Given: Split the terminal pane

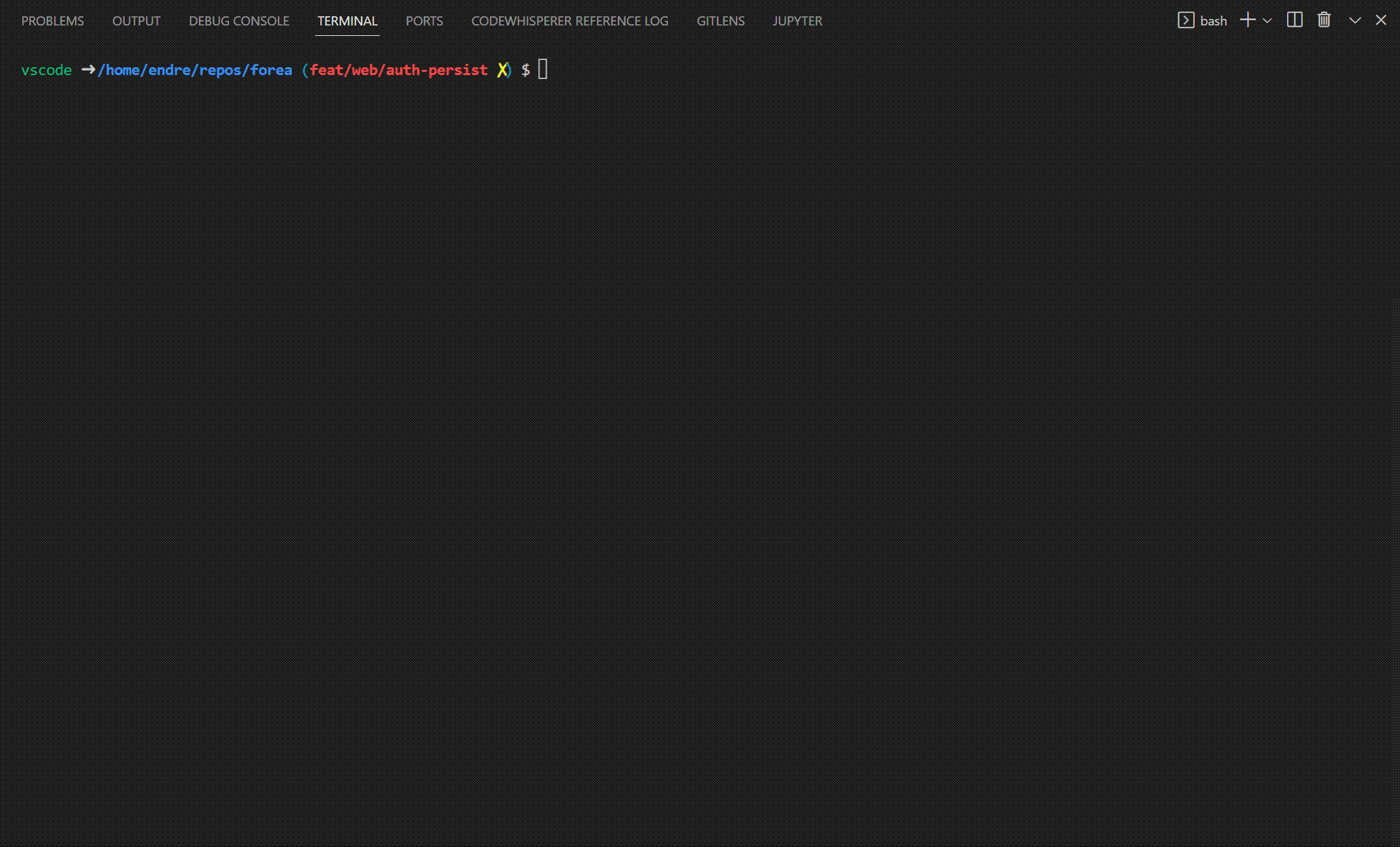Looking at the screenshot, I should tap(1294, 20).
